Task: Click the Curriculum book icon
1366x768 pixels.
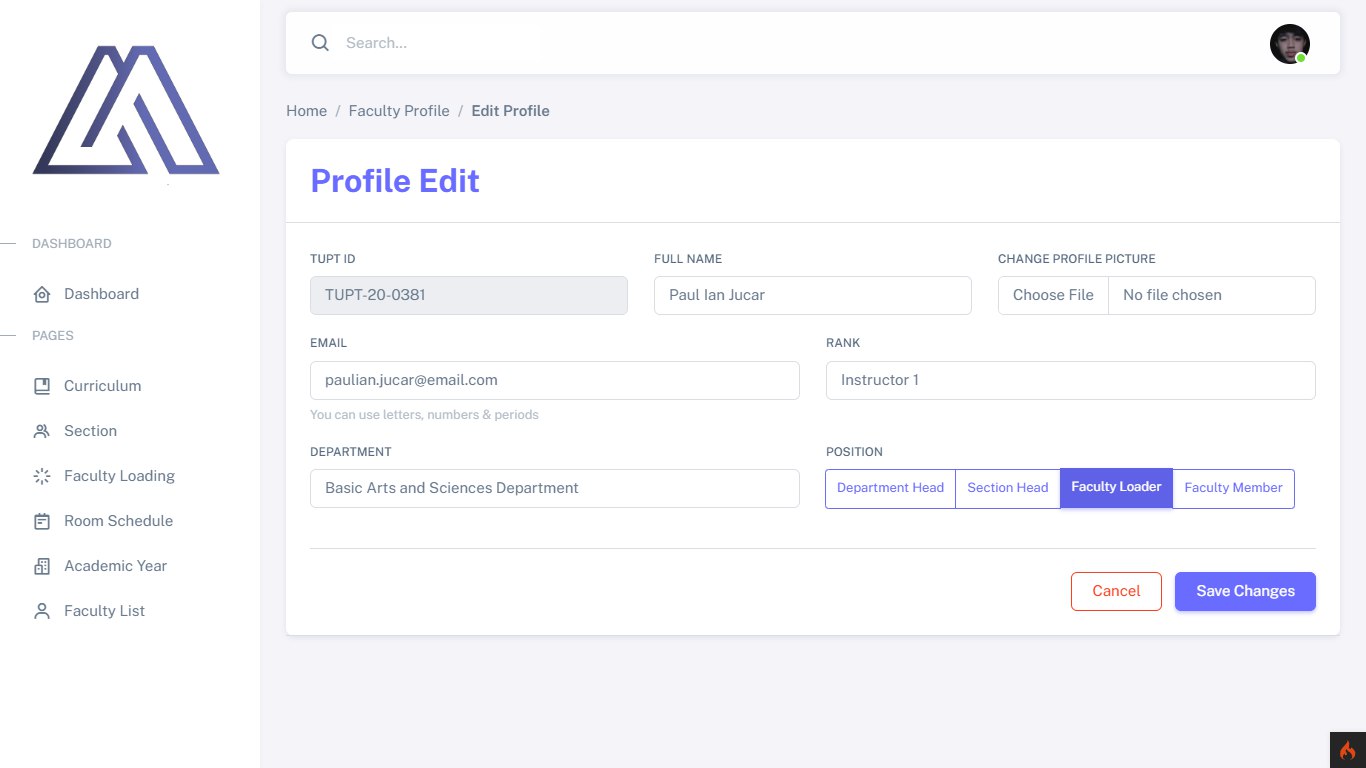Action: tap(42, 386)
